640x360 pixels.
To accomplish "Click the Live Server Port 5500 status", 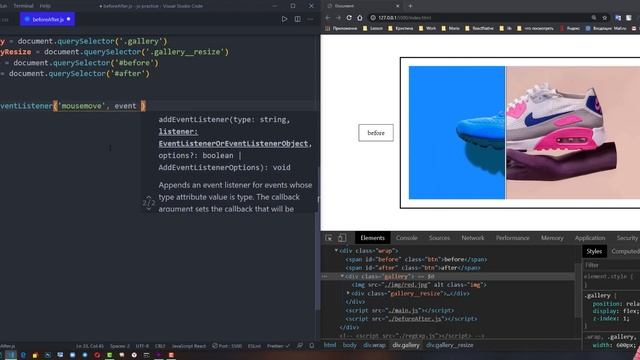I will pyautogui.click(x=227, y=346).
